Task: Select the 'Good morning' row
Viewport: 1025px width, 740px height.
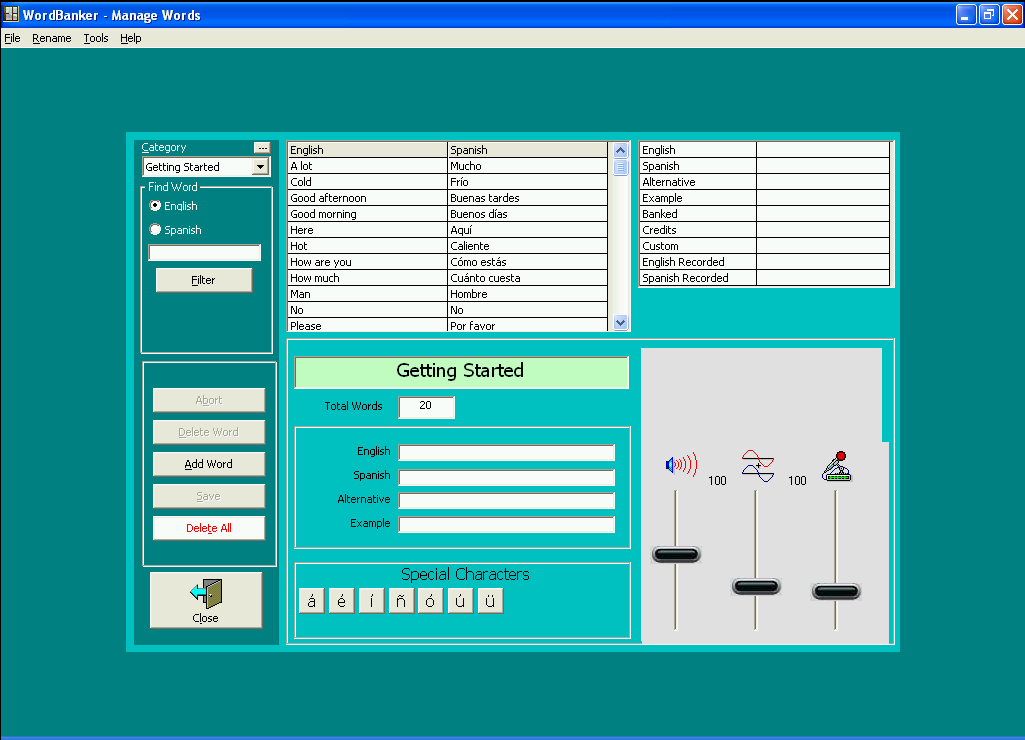Action: coord(448,214)
